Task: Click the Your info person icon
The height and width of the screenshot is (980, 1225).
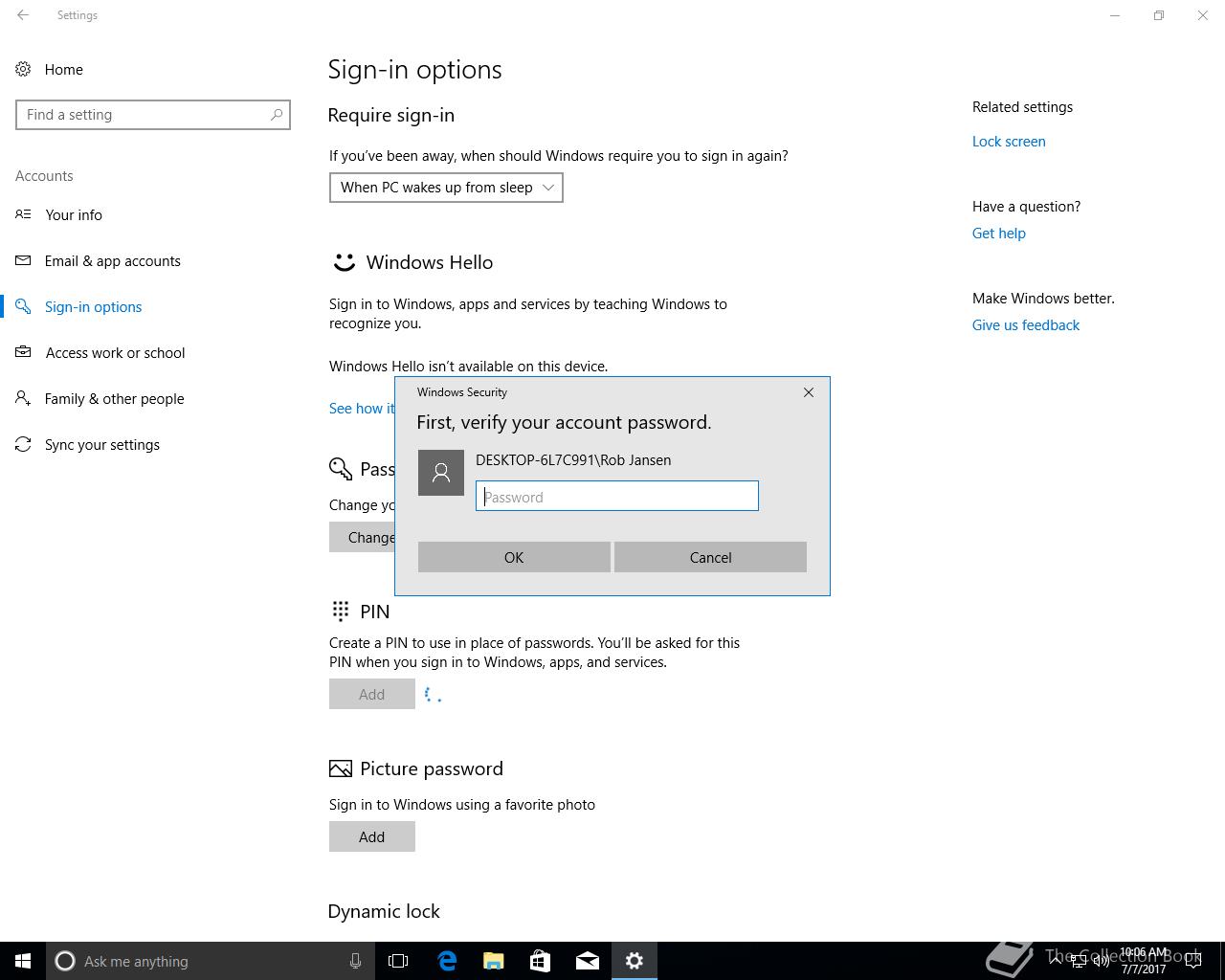Action: pyautogui.click(x=23, y=214)
